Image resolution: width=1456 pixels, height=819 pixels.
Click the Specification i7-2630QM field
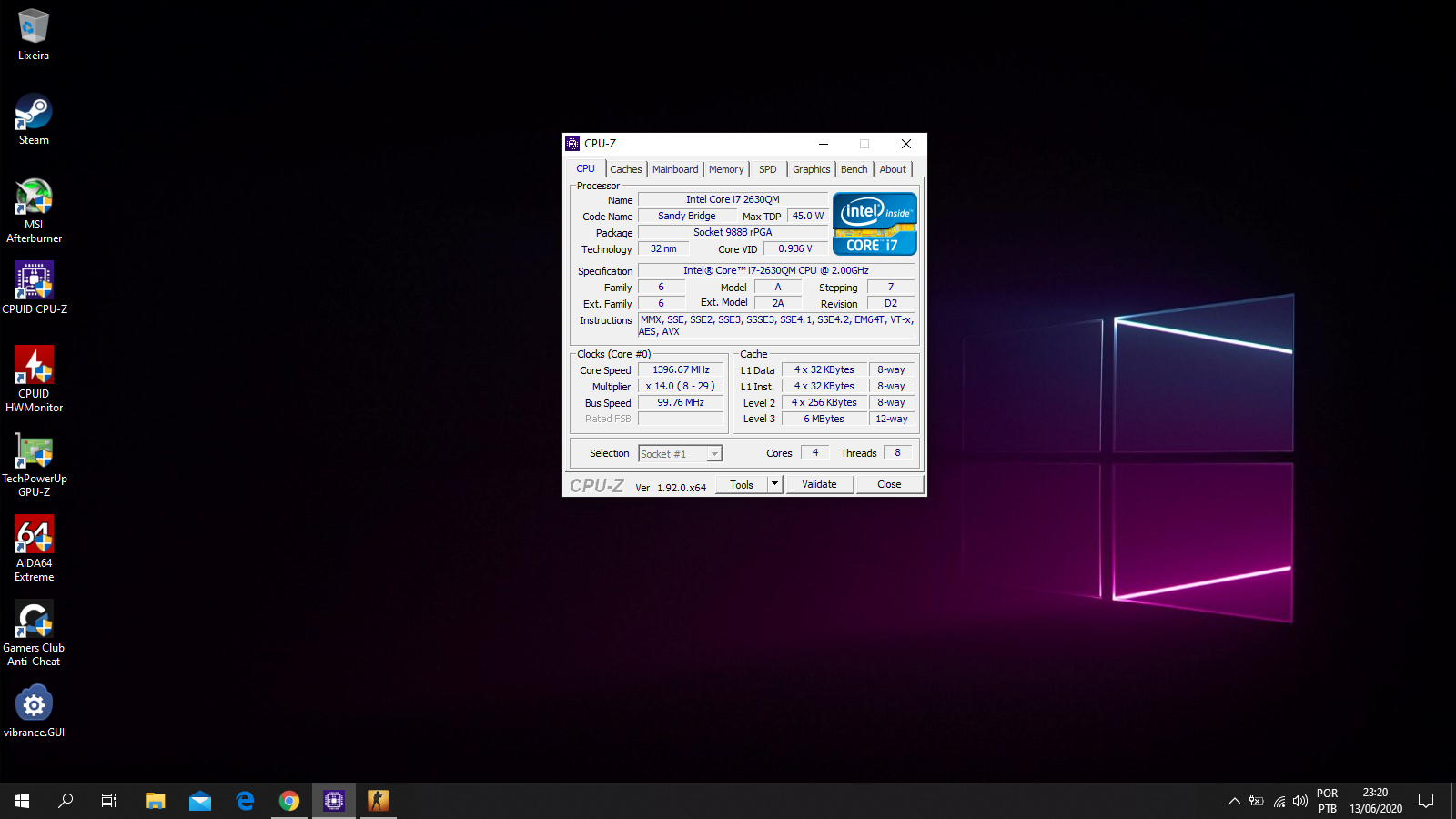click(776, 270)
